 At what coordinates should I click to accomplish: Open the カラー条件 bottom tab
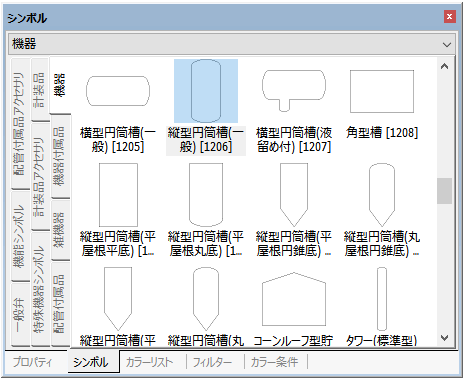point(274,362)
